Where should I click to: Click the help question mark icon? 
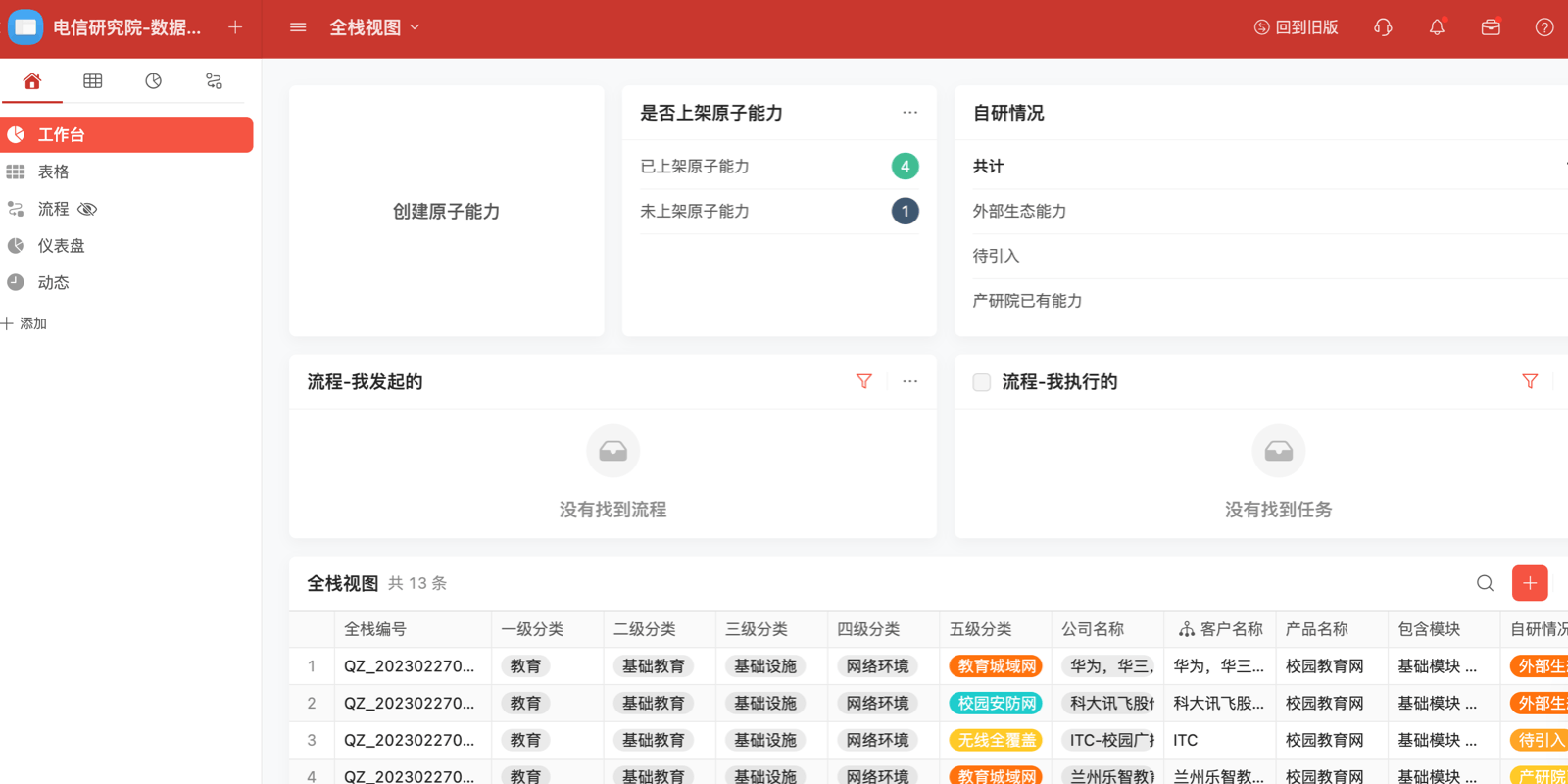click(1543, 27)
